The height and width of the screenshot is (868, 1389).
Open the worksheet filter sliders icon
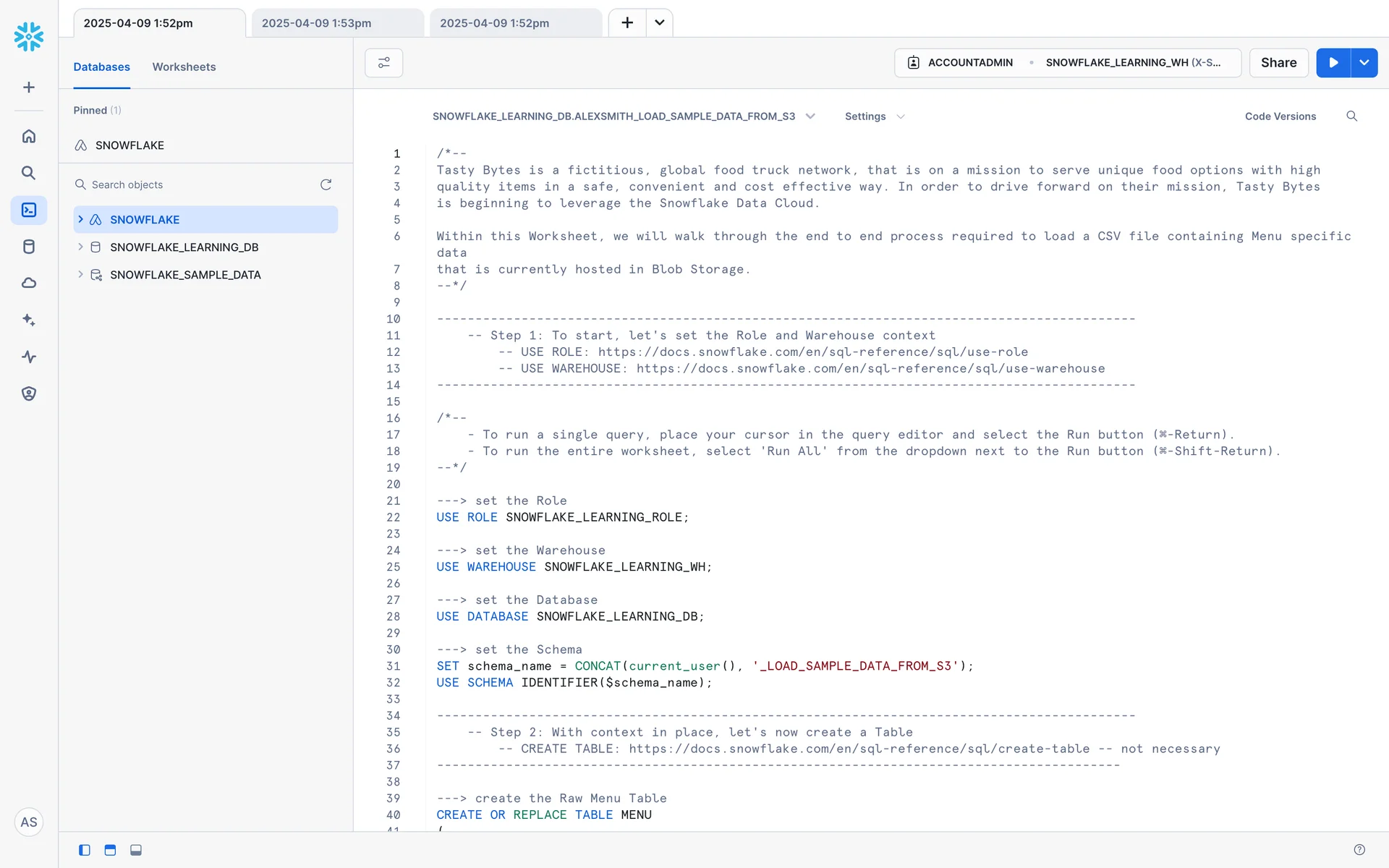[x=383, y=63]
